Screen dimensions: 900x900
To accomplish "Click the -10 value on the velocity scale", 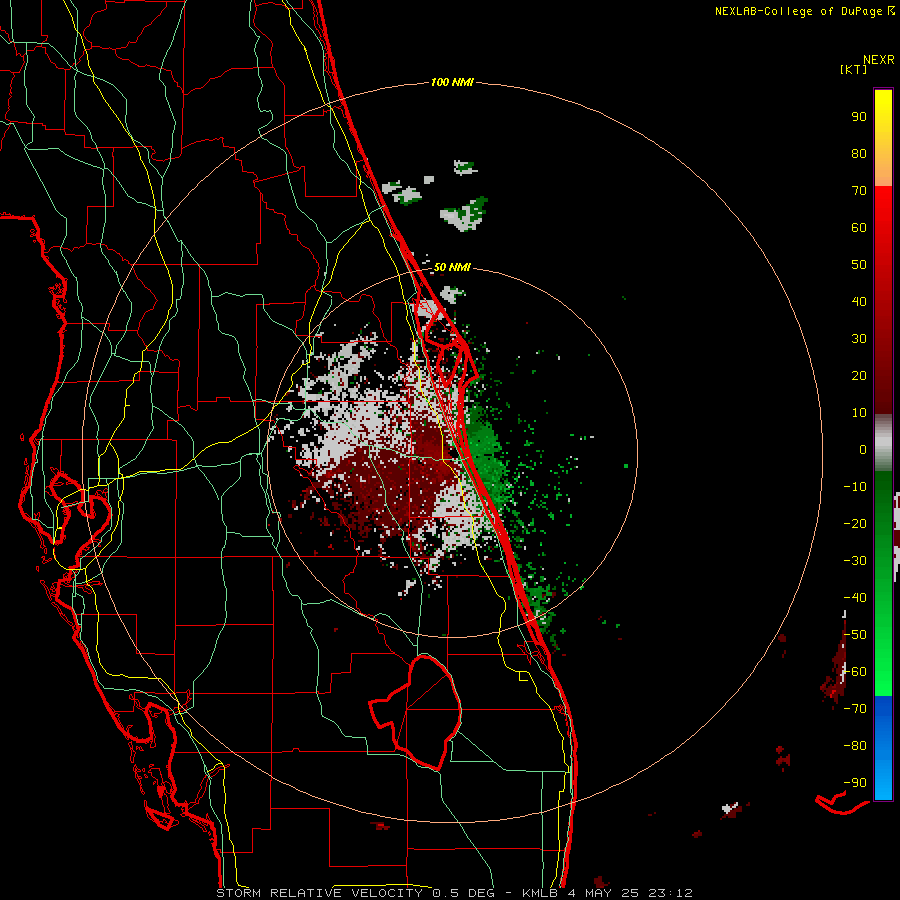I will [x=855, y=487].
